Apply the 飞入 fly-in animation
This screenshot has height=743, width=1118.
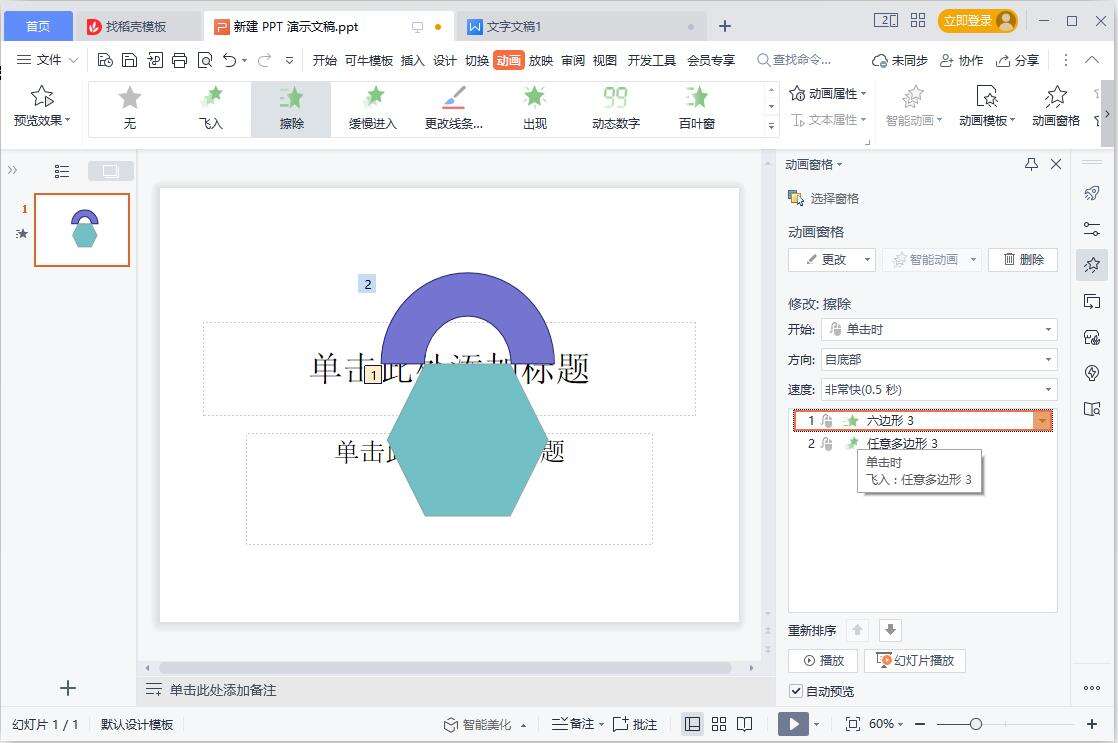point(210,108)
